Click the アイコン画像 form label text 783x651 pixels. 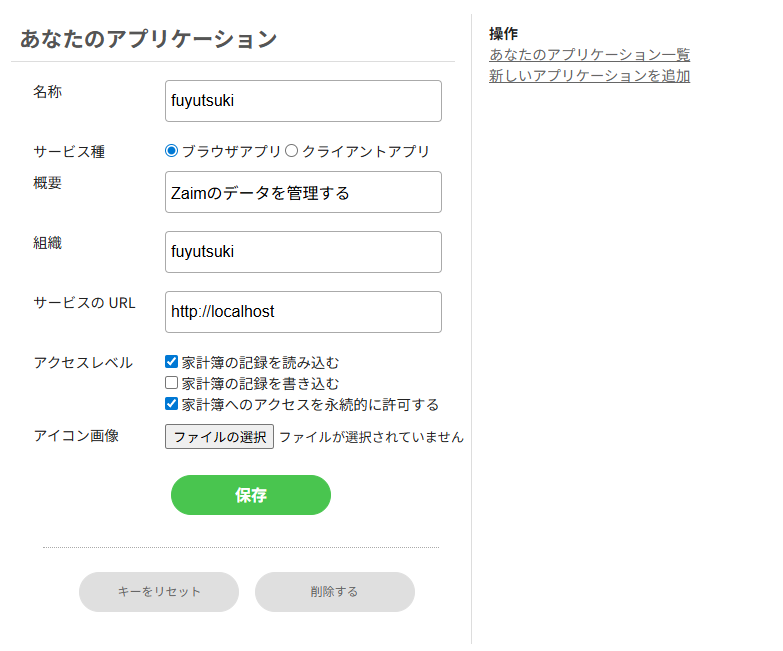(x=76, y=435)
